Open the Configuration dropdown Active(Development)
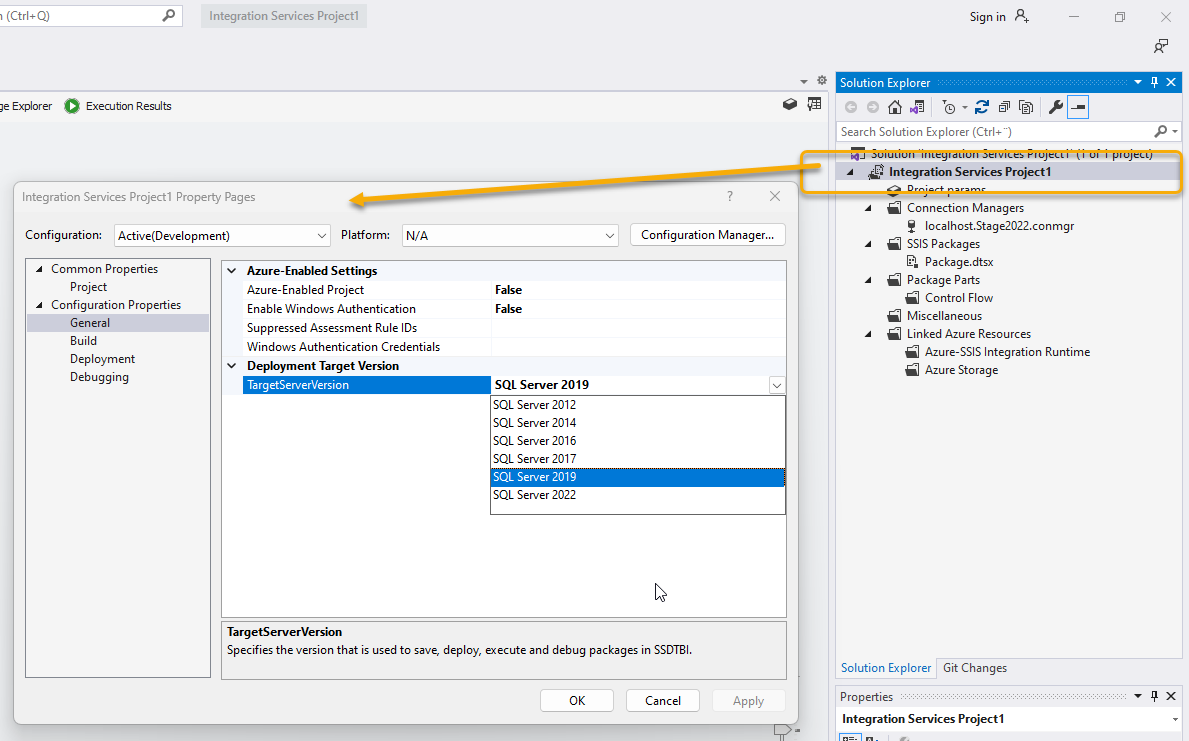The width and height of the screenshot is (1189, 741). pos(222,236)
